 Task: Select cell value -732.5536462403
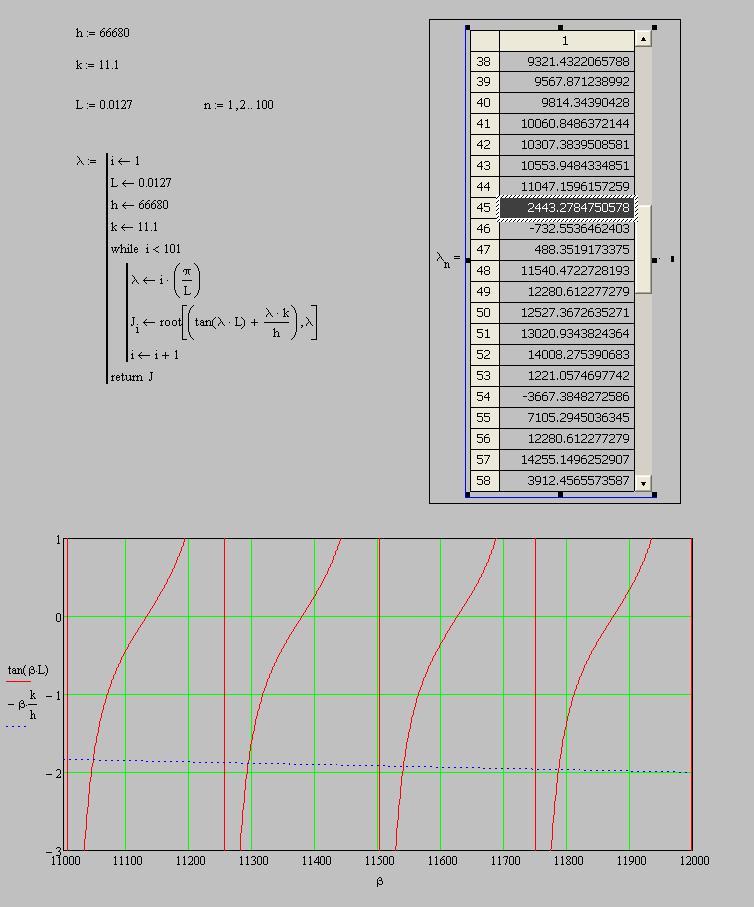pyautogui.click(x=567, y=228)
